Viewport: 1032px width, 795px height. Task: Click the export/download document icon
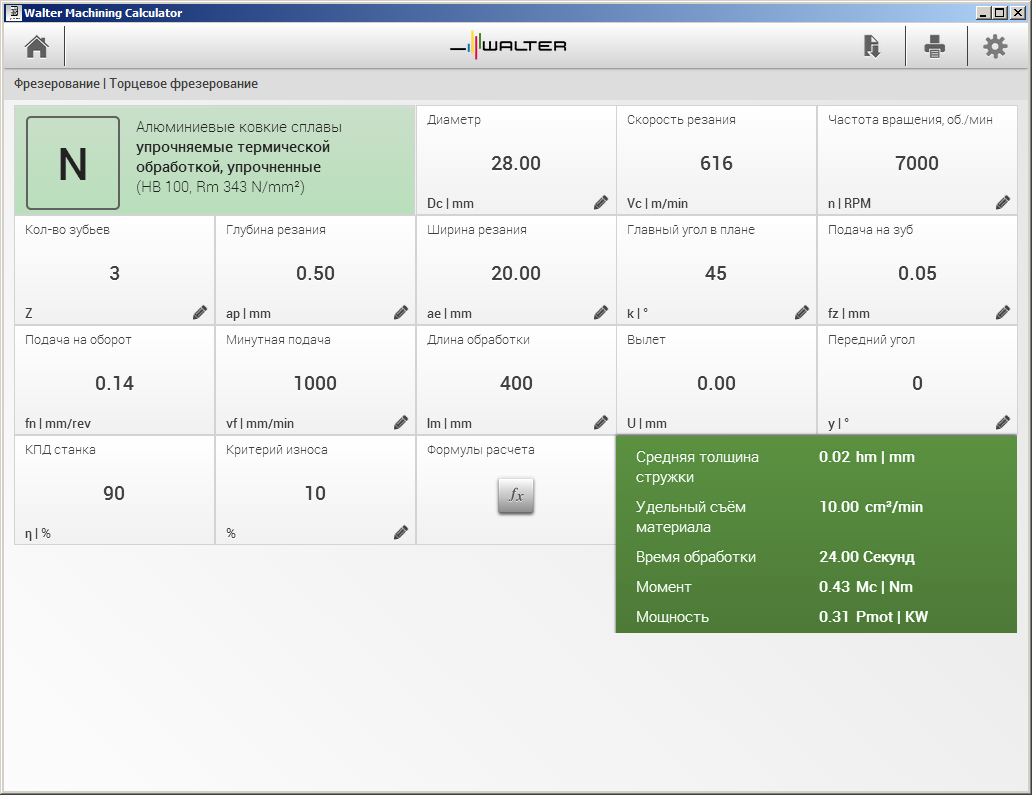click(871, 47)
